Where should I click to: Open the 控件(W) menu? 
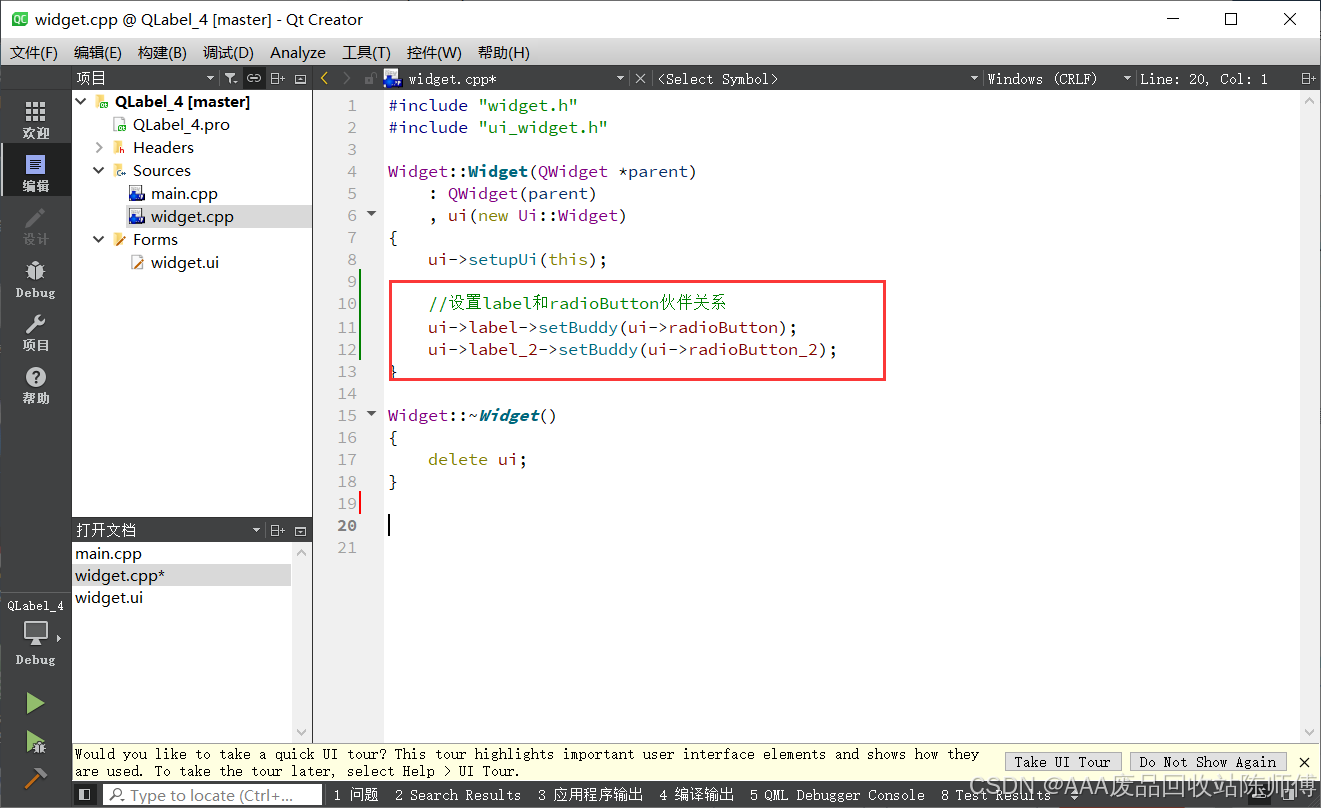434,52
